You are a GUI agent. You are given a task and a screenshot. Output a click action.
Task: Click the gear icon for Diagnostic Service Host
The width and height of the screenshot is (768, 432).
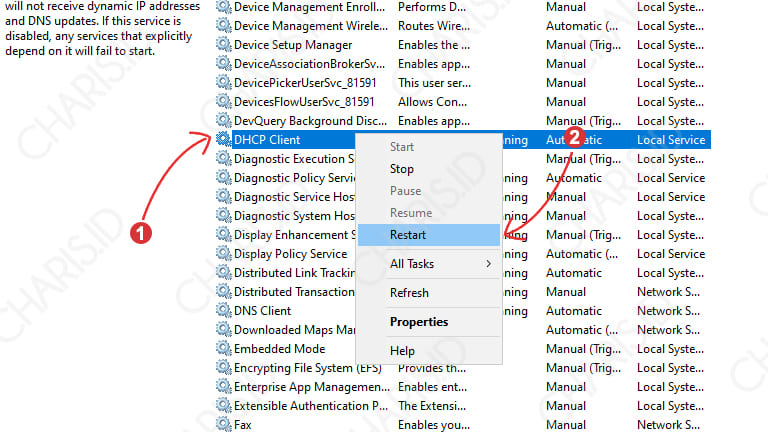pyautogui.click(x=224, y=196)
